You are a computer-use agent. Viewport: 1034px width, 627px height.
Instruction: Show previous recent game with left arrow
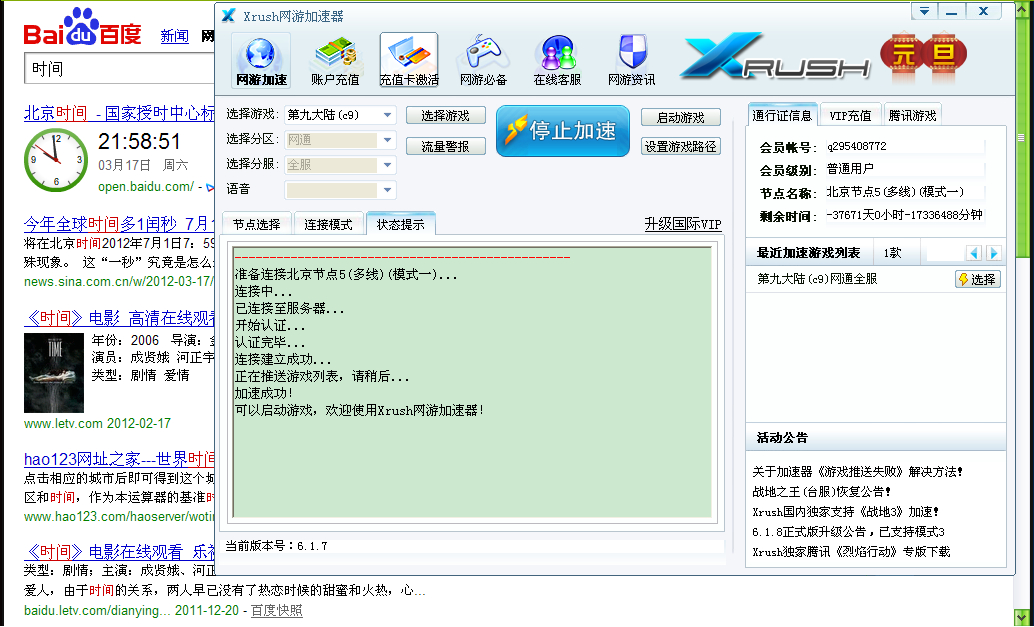[x=973, y=253]
